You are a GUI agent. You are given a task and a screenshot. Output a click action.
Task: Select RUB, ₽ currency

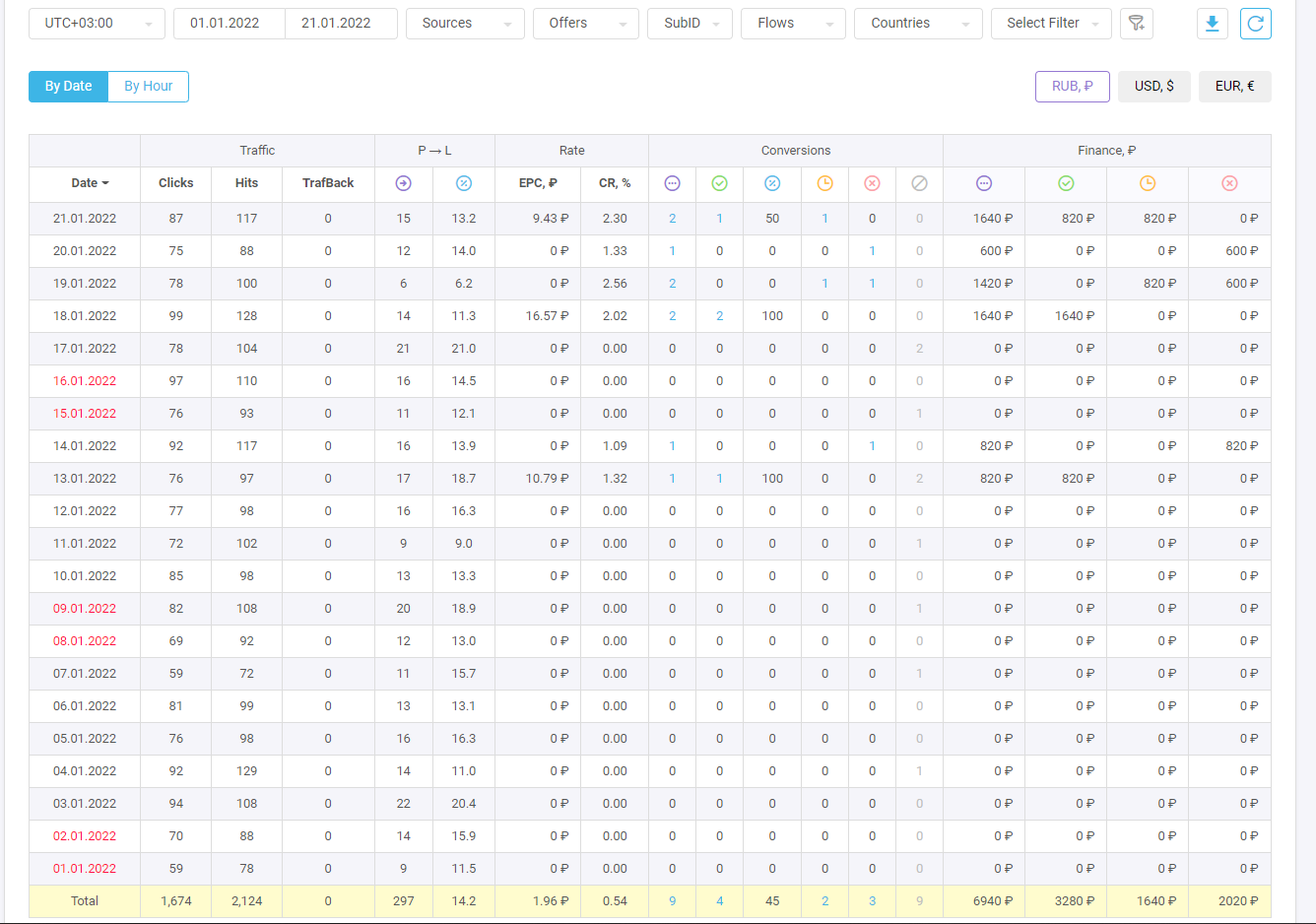click(x=1072, y=87)
